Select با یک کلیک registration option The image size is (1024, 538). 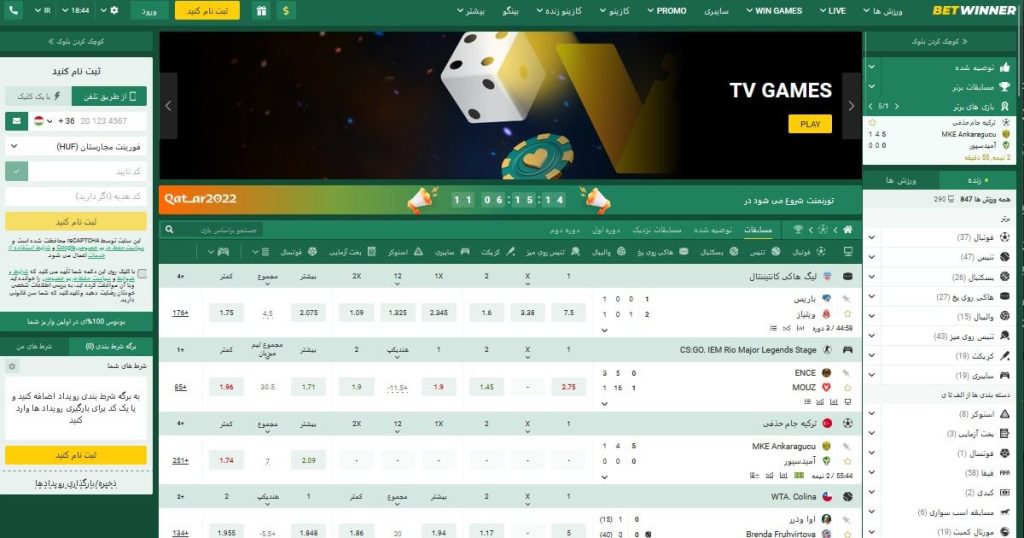tap(39, 96)
